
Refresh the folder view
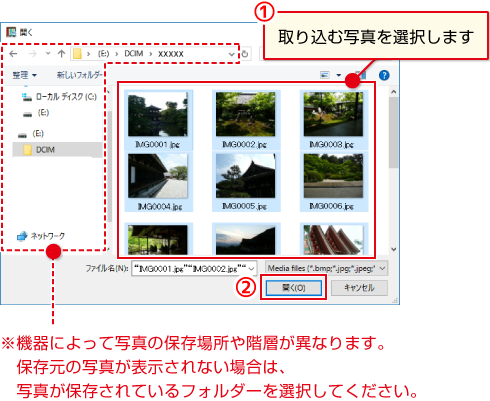click(x=245, y=54)
